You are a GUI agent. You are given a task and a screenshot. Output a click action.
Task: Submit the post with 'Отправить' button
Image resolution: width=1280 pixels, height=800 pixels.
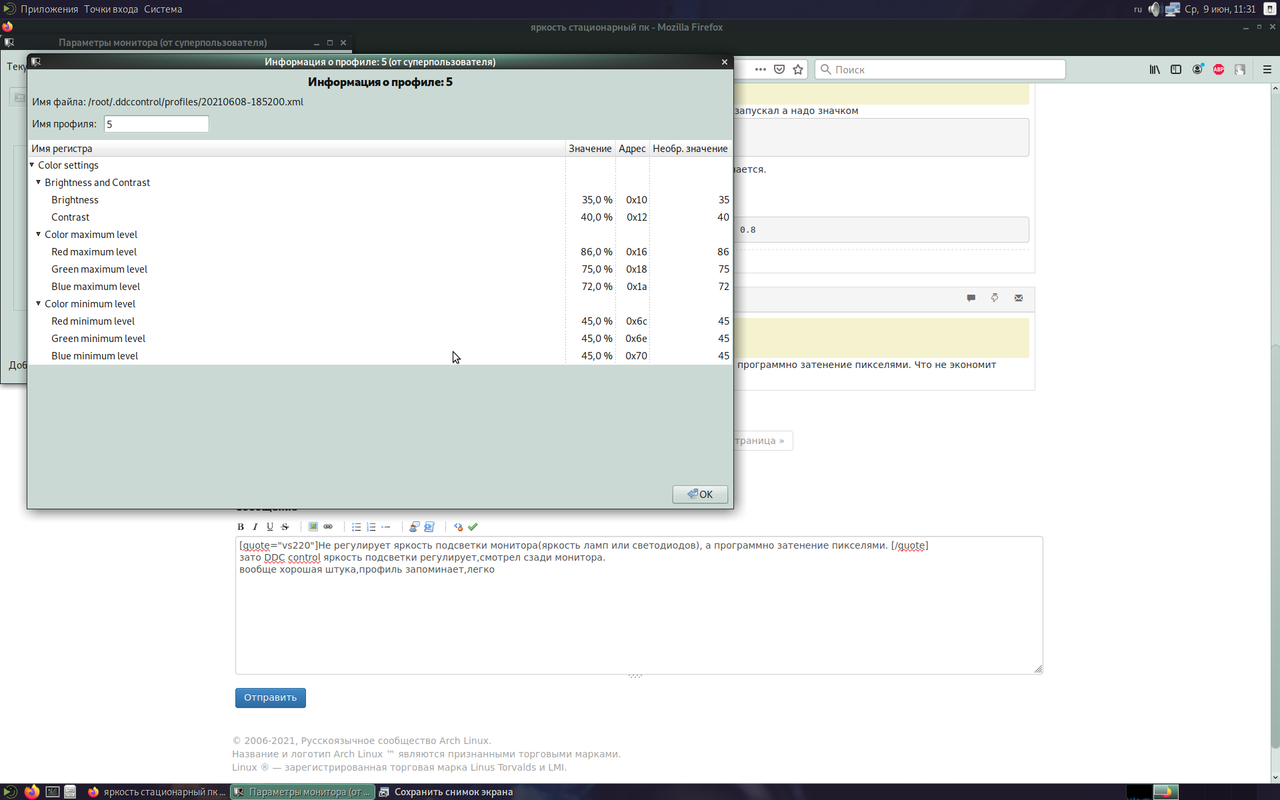270,698
